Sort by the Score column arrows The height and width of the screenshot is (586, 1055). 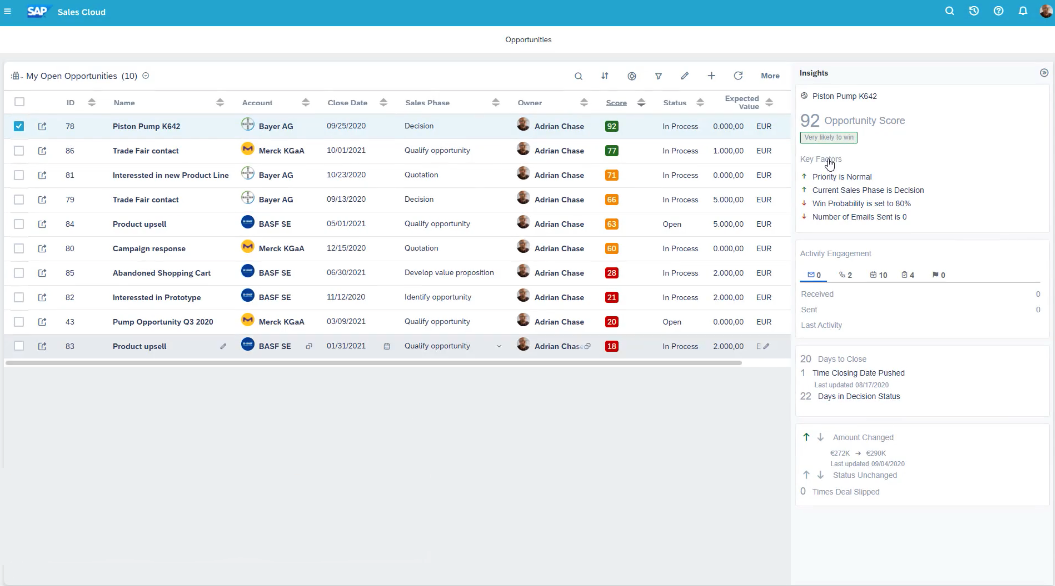(x=641, y=102)
